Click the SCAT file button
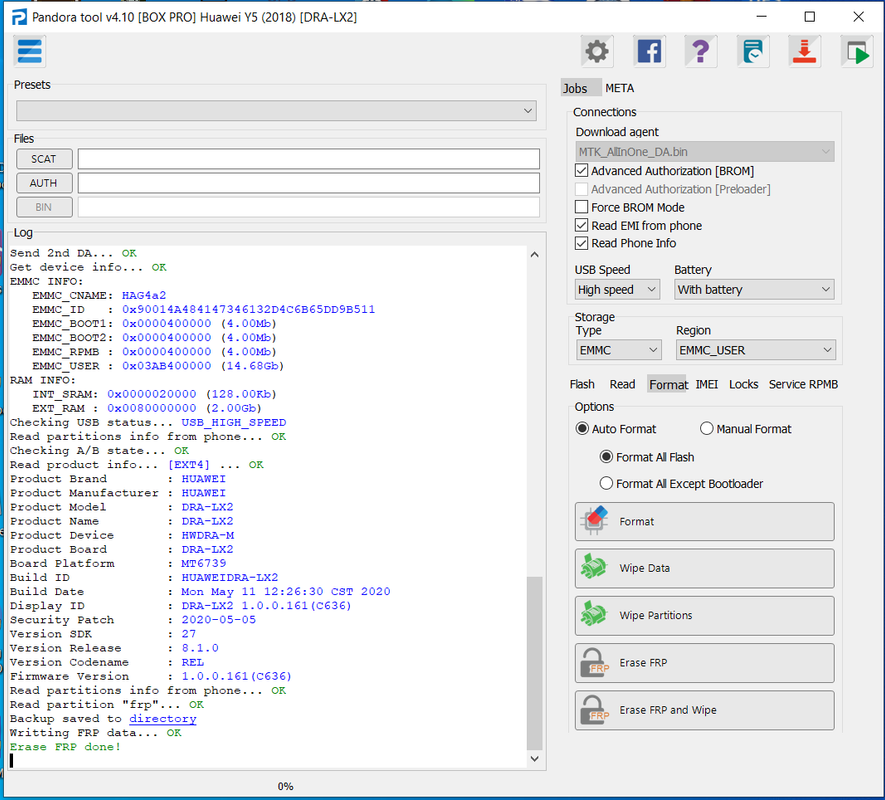 (x=44, y=159)
